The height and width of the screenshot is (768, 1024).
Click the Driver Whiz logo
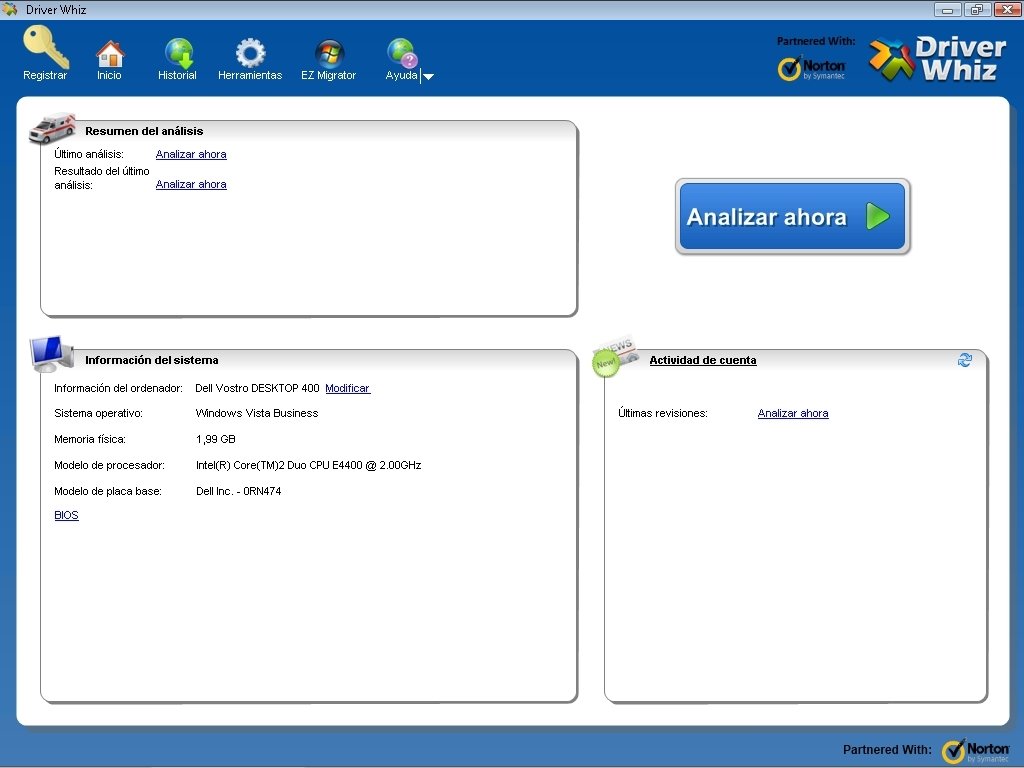coord(937,59)
